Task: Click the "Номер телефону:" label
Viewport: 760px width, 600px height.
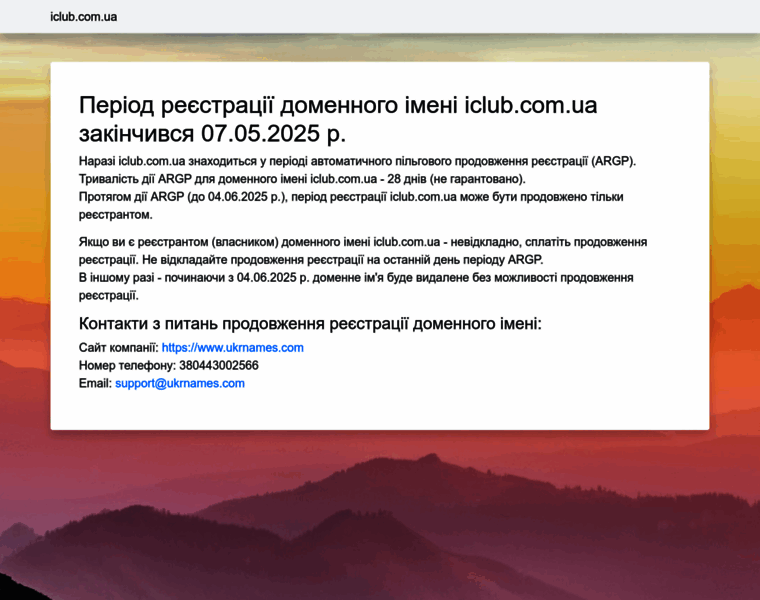Action: tap(127, 365)
